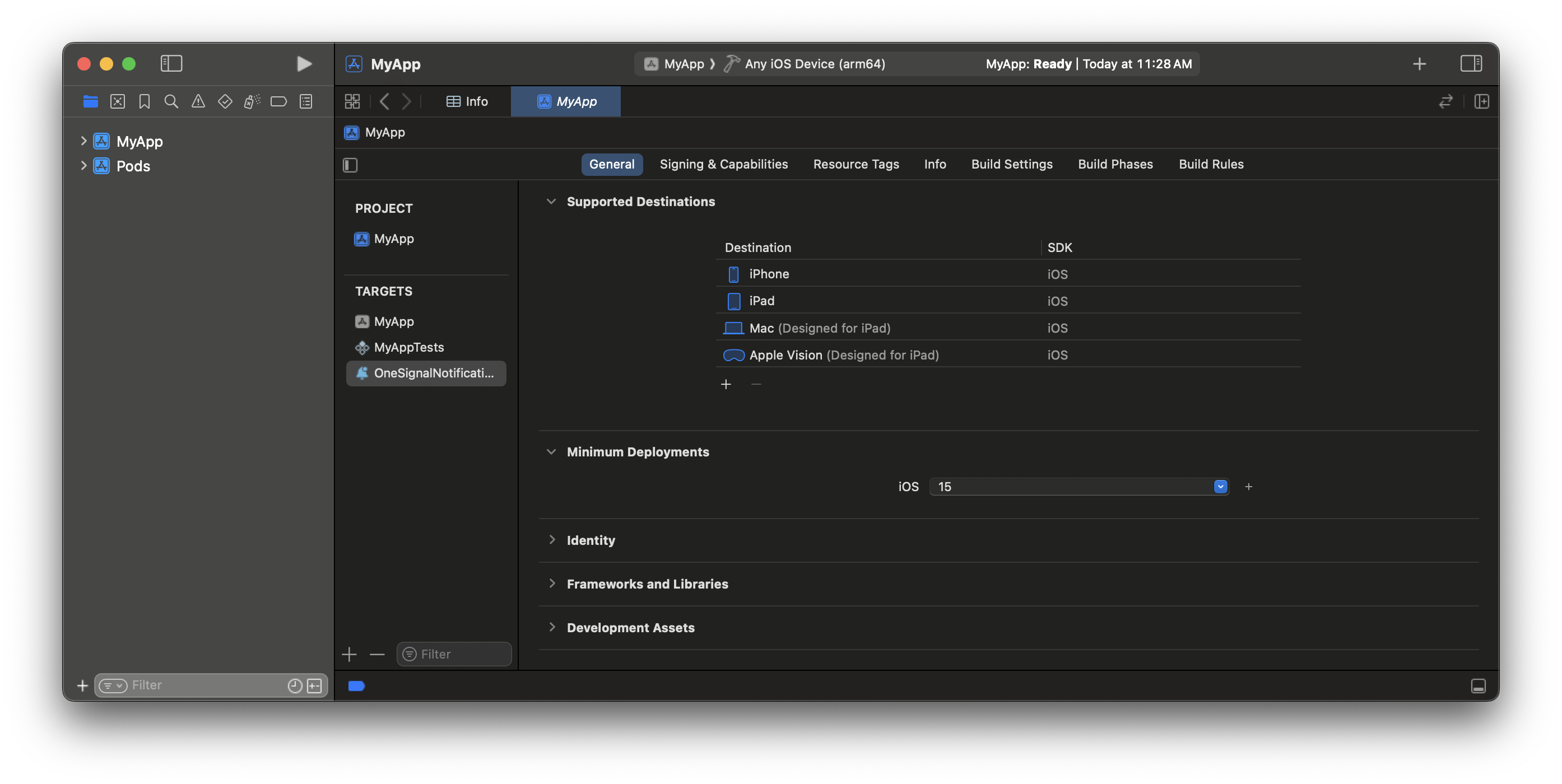Image resolution: width=1562 pixels, height=784 pixels.
Task: Open the Build Settings tab
Action: 1011,164
